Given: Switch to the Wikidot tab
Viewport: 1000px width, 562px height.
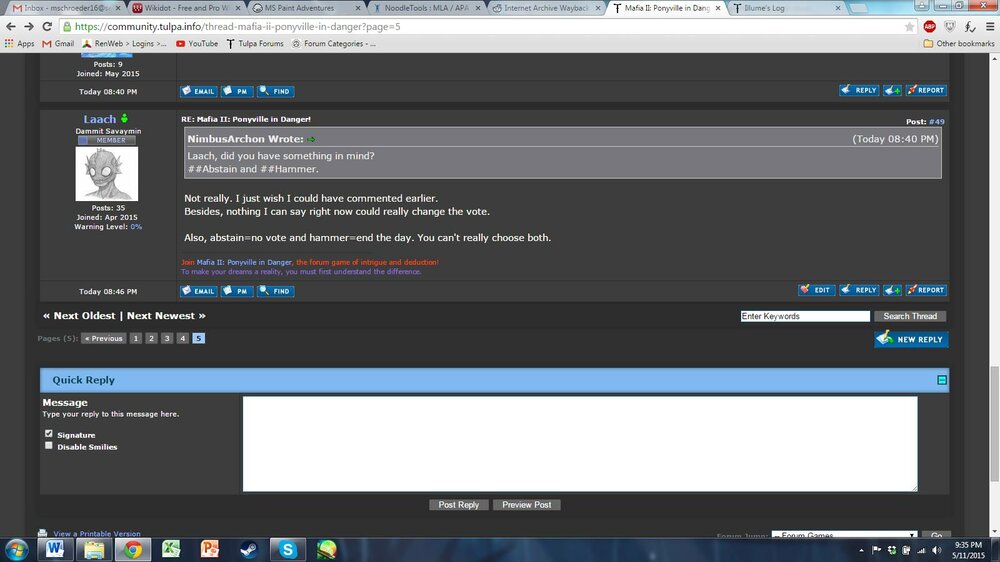Looking at the screenshot, I should 185,8.
